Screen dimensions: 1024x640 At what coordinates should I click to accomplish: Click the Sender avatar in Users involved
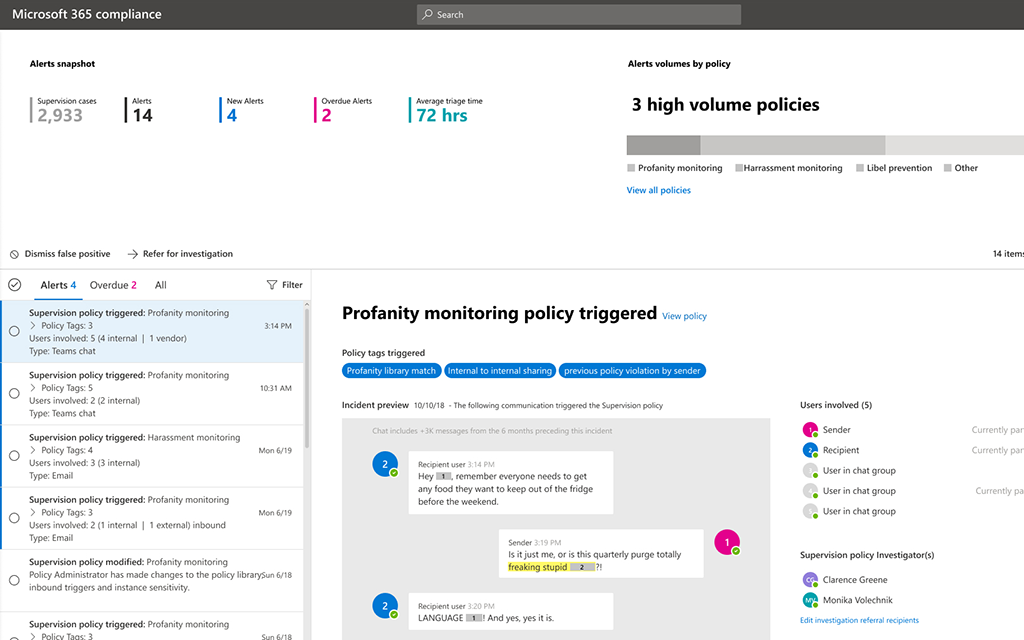click(810, 430)
